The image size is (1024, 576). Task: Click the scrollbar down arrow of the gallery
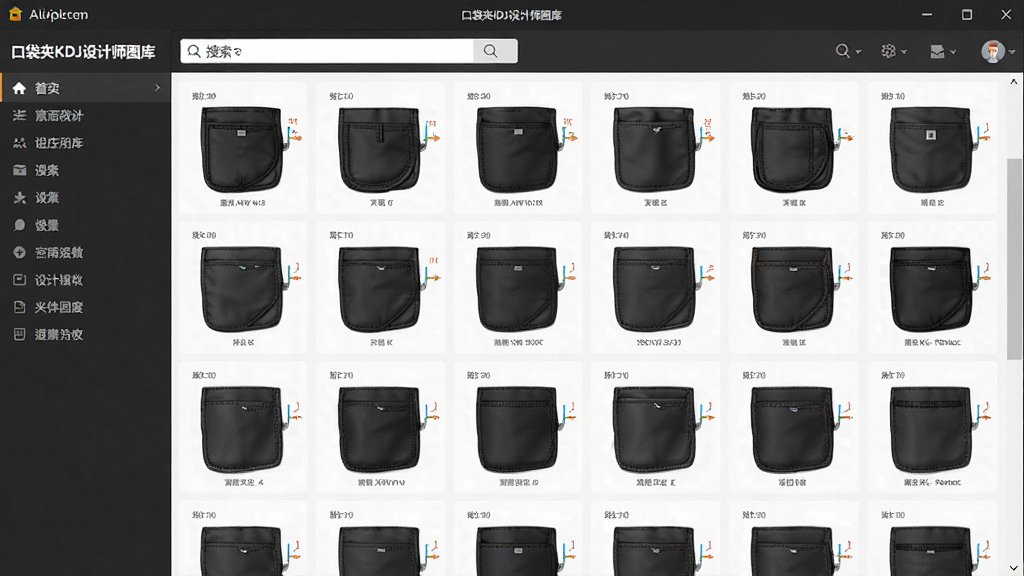(1014, 568)
